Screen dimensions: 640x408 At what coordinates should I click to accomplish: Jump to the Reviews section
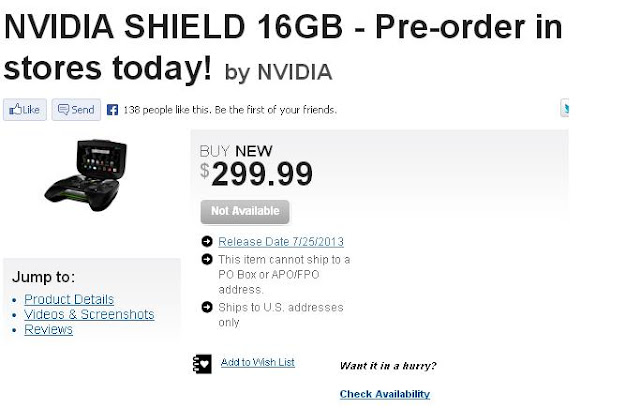pyautogui.click(x=48, y=329)
